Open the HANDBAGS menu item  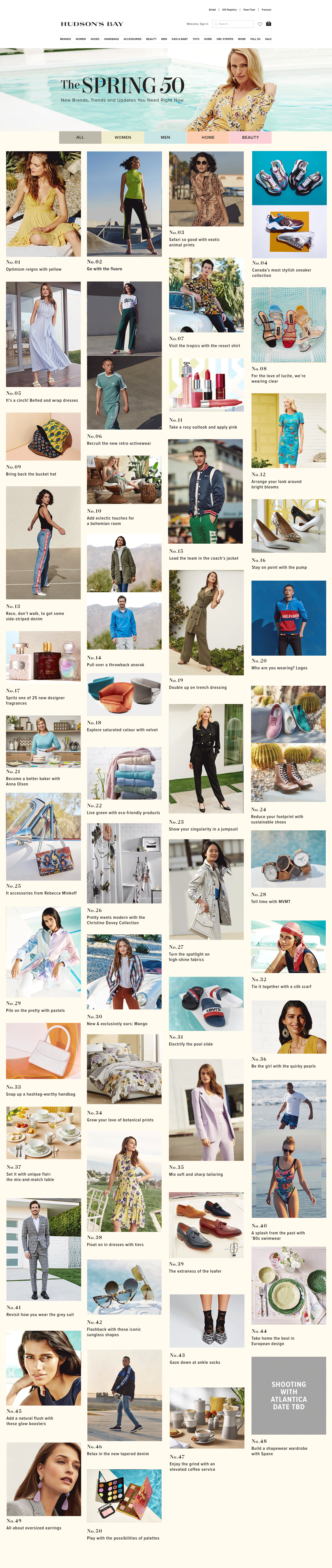[111, 39]
